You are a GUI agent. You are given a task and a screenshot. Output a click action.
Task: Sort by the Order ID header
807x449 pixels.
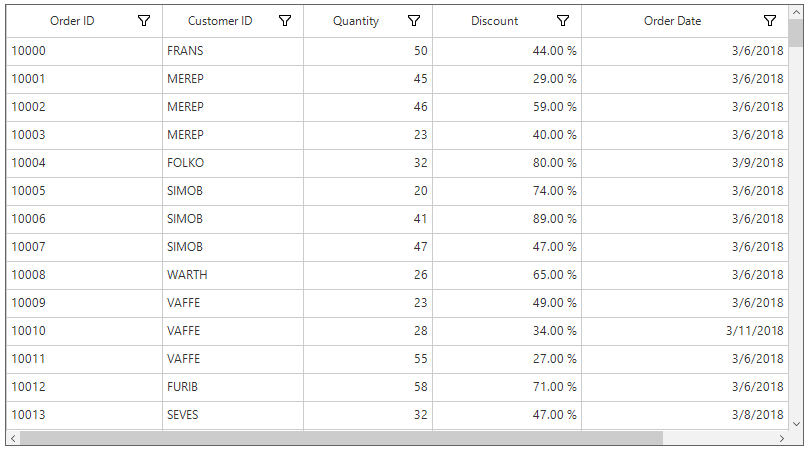tap(72, 21)
